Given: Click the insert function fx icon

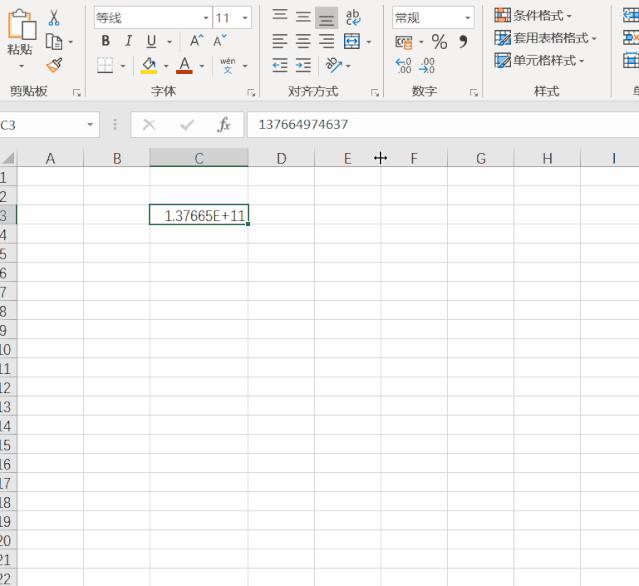Looking at the screenshot, I should pyautogui.click(x=224, y=124).
